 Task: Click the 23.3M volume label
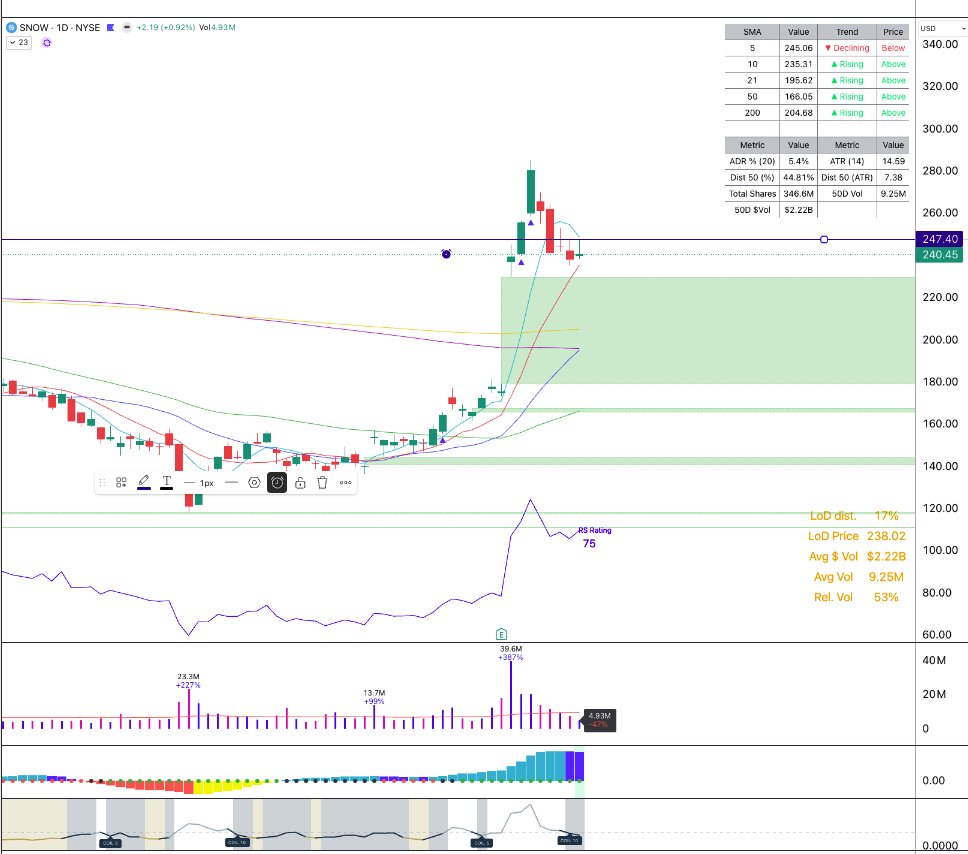(188, 677)
